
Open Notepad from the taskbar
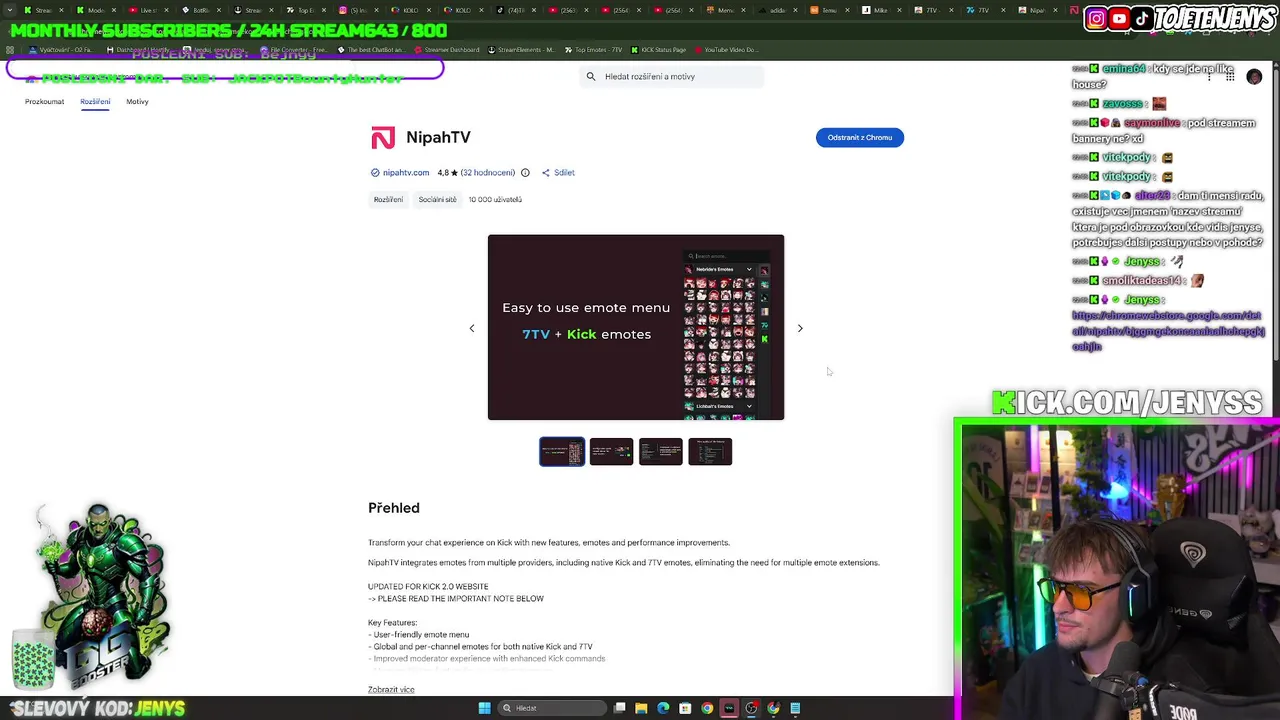(x=795, y=708)
